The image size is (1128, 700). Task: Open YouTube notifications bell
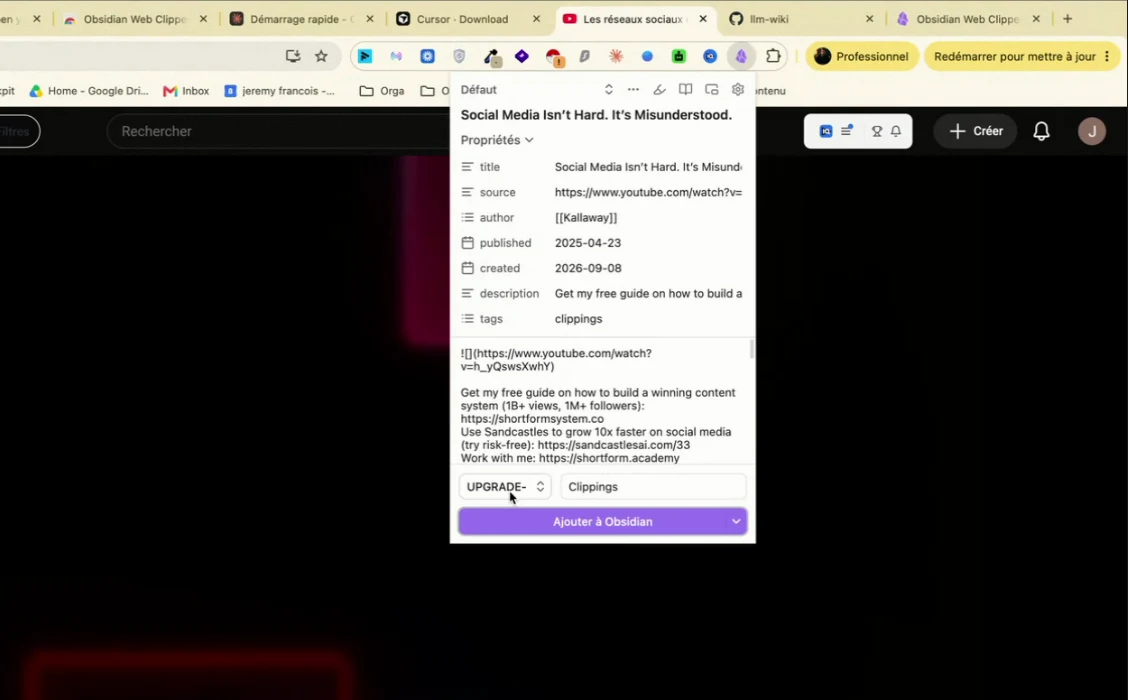coord(1041,131)
